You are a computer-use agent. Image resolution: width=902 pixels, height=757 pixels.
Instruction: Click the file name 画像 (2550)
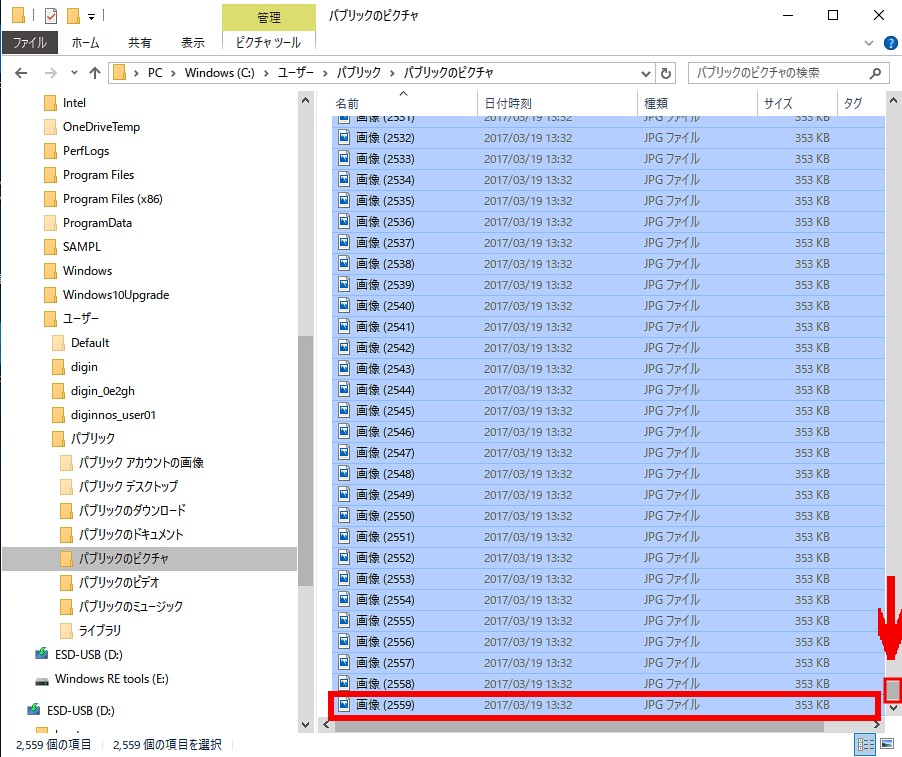point(385,516)
